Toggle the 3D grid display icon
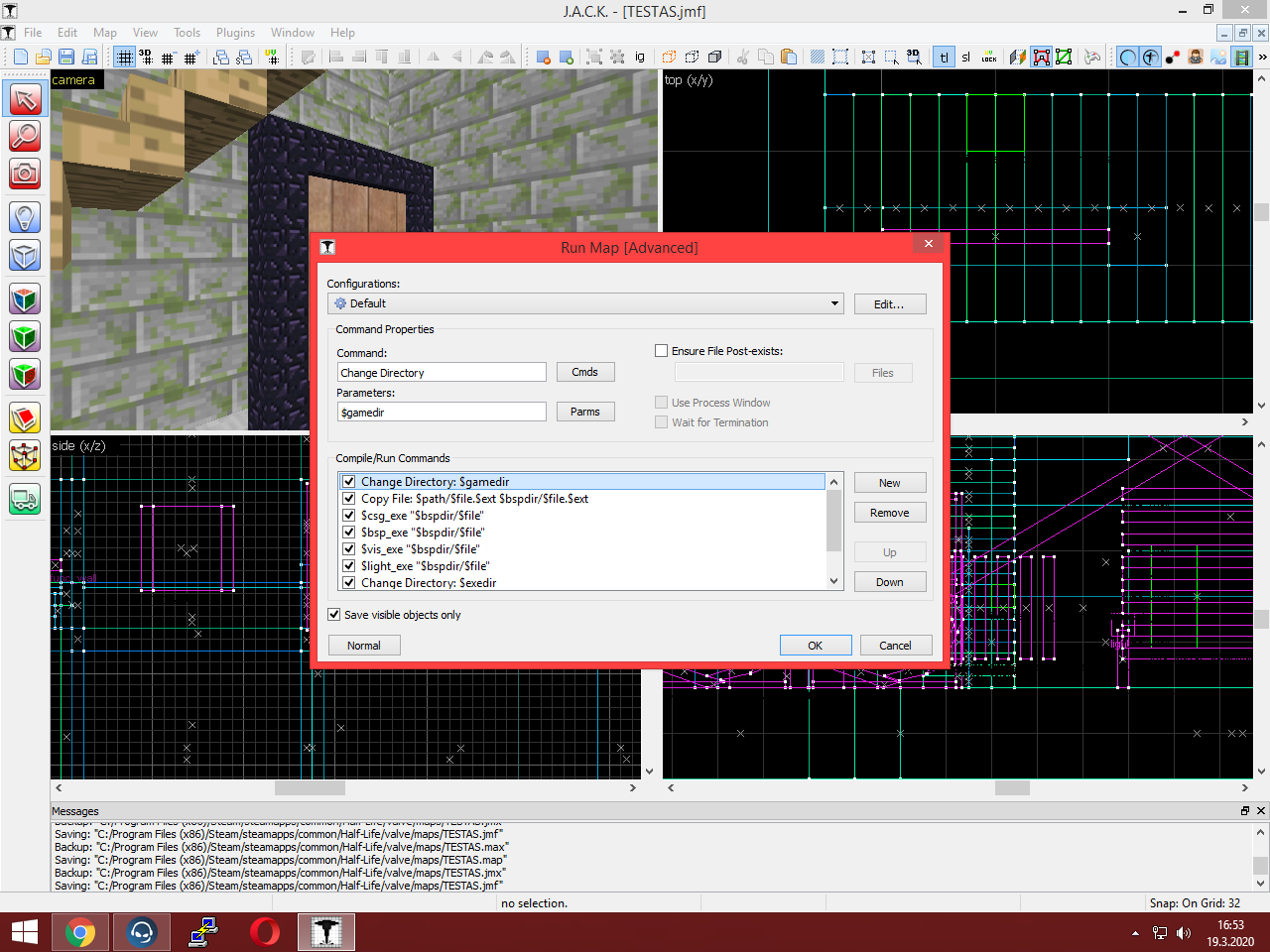1270x952 pixels. tap(146, 57)
